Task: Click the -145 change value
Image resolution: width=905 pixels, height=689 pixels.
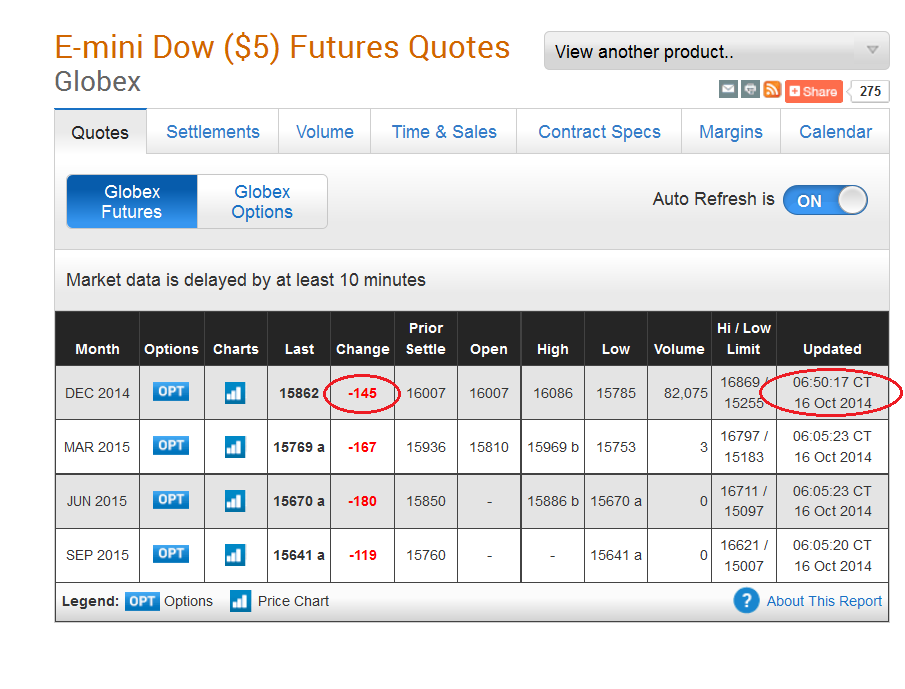Action: tap(362, 393)
